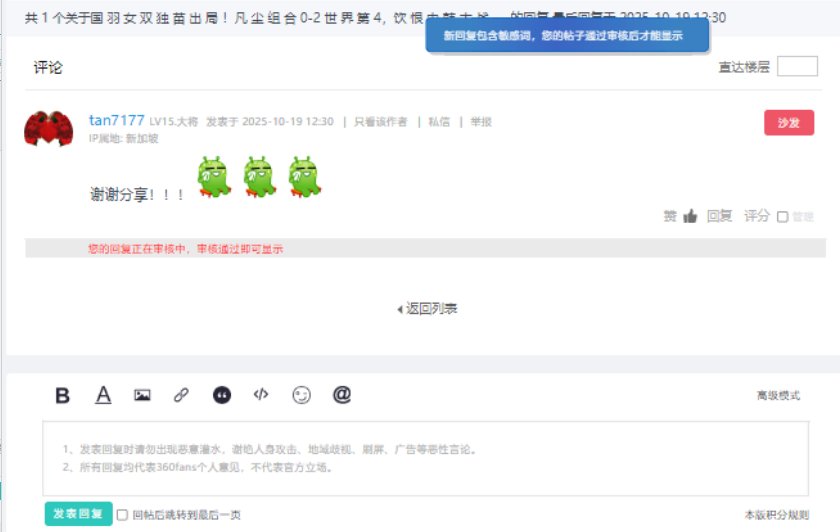The image size is (840, 532).
Task: Insert code using the code icon
Action: [x=261, y=395]
